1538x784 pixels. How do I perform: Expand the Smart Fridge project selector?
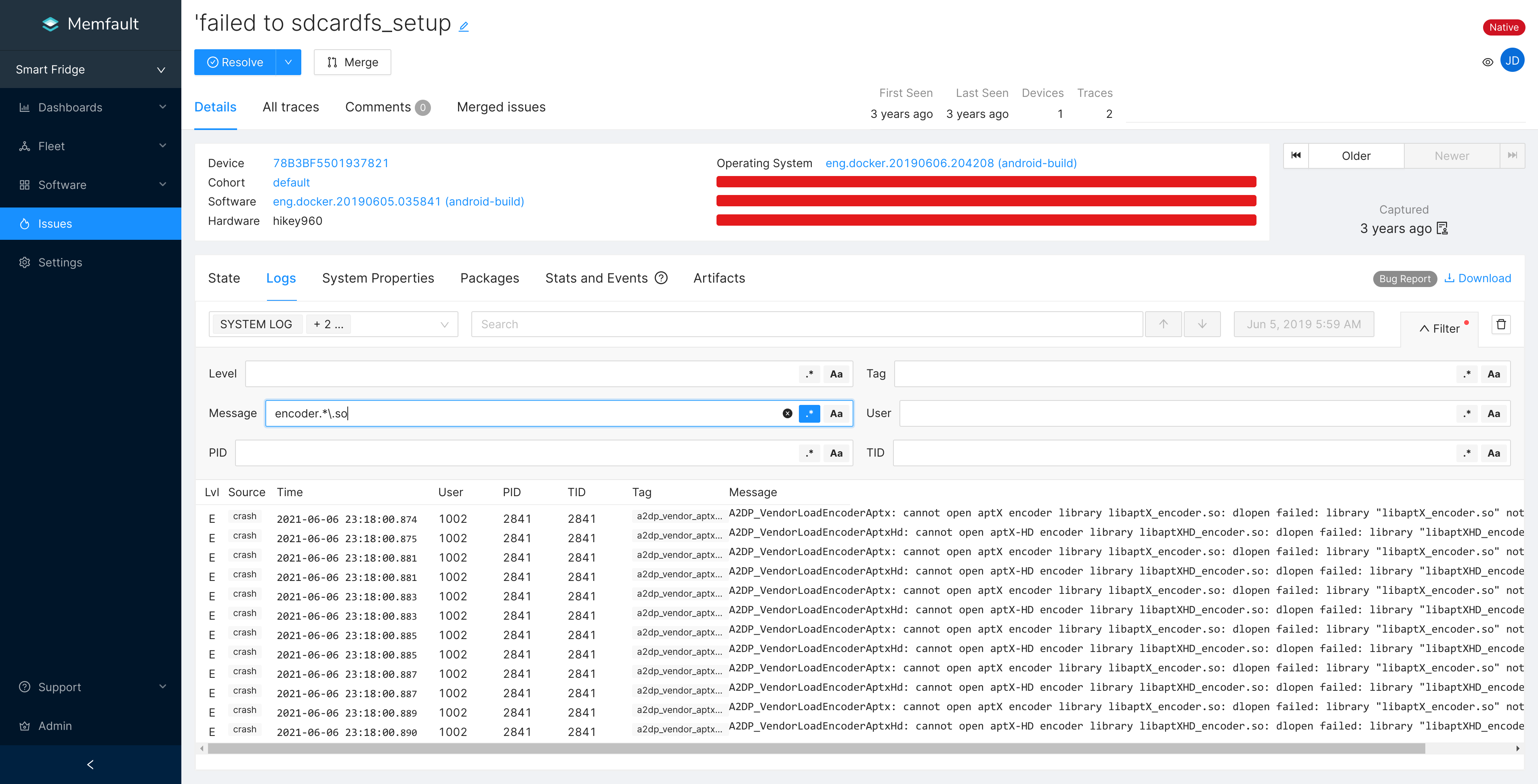90,70
